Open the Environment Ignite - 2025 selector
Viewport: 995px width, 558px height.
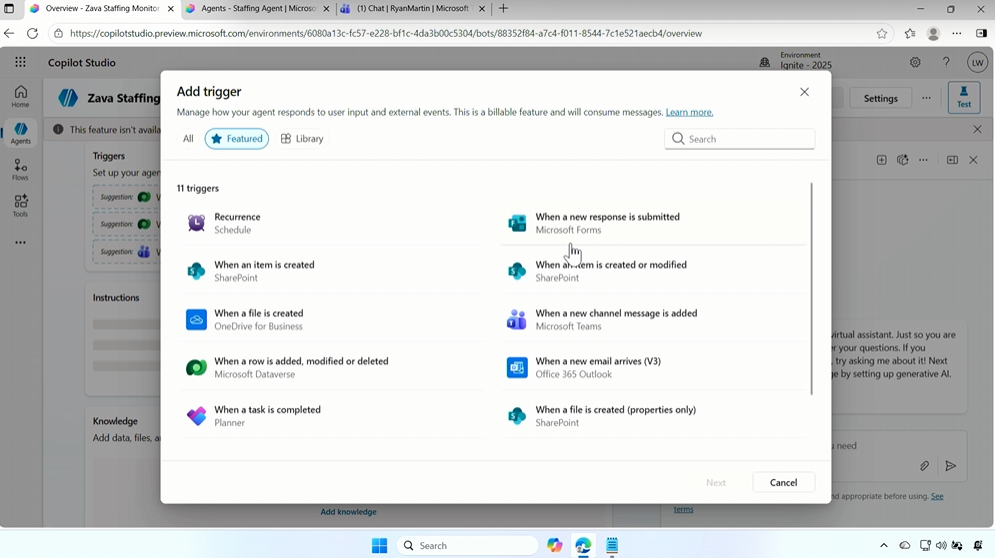(796, 61)
